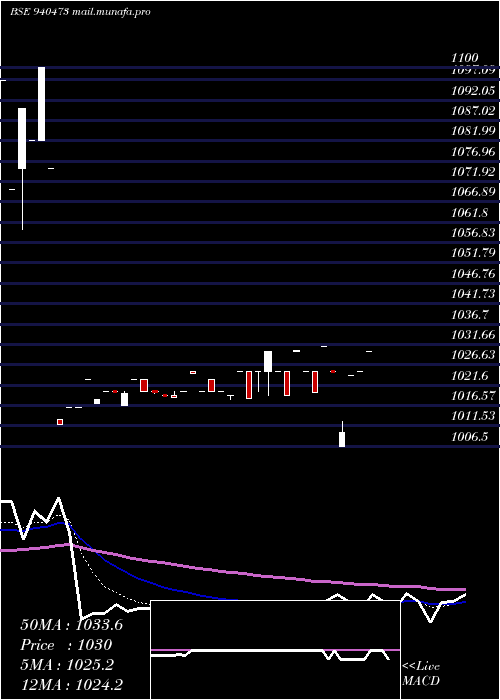
Task: Click the 1021.6 price level
Action: [x=469, y=375]
